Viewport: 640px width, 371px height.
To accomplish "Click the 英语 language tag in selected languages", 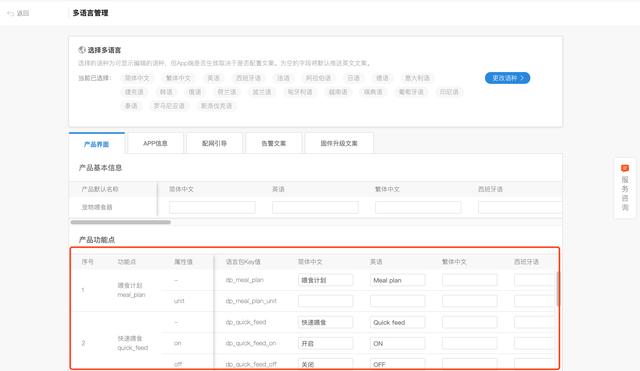I will (x=213, y=78).
